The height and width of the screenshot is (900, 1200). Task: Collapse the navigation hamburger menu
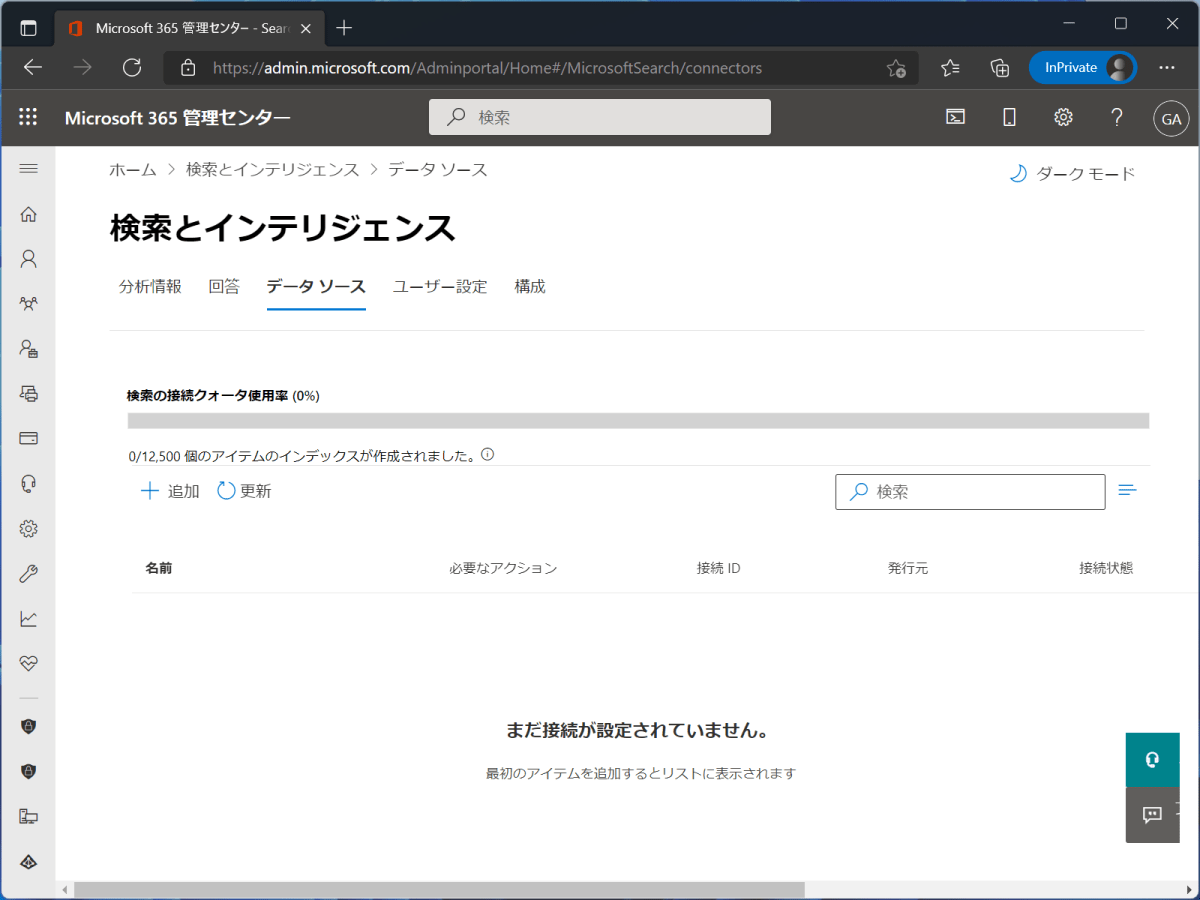pos(28,169)
